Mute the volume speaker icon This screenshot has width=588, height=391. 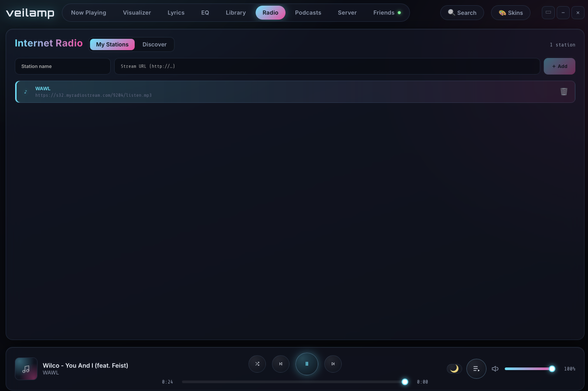click(x=495, y=369)
